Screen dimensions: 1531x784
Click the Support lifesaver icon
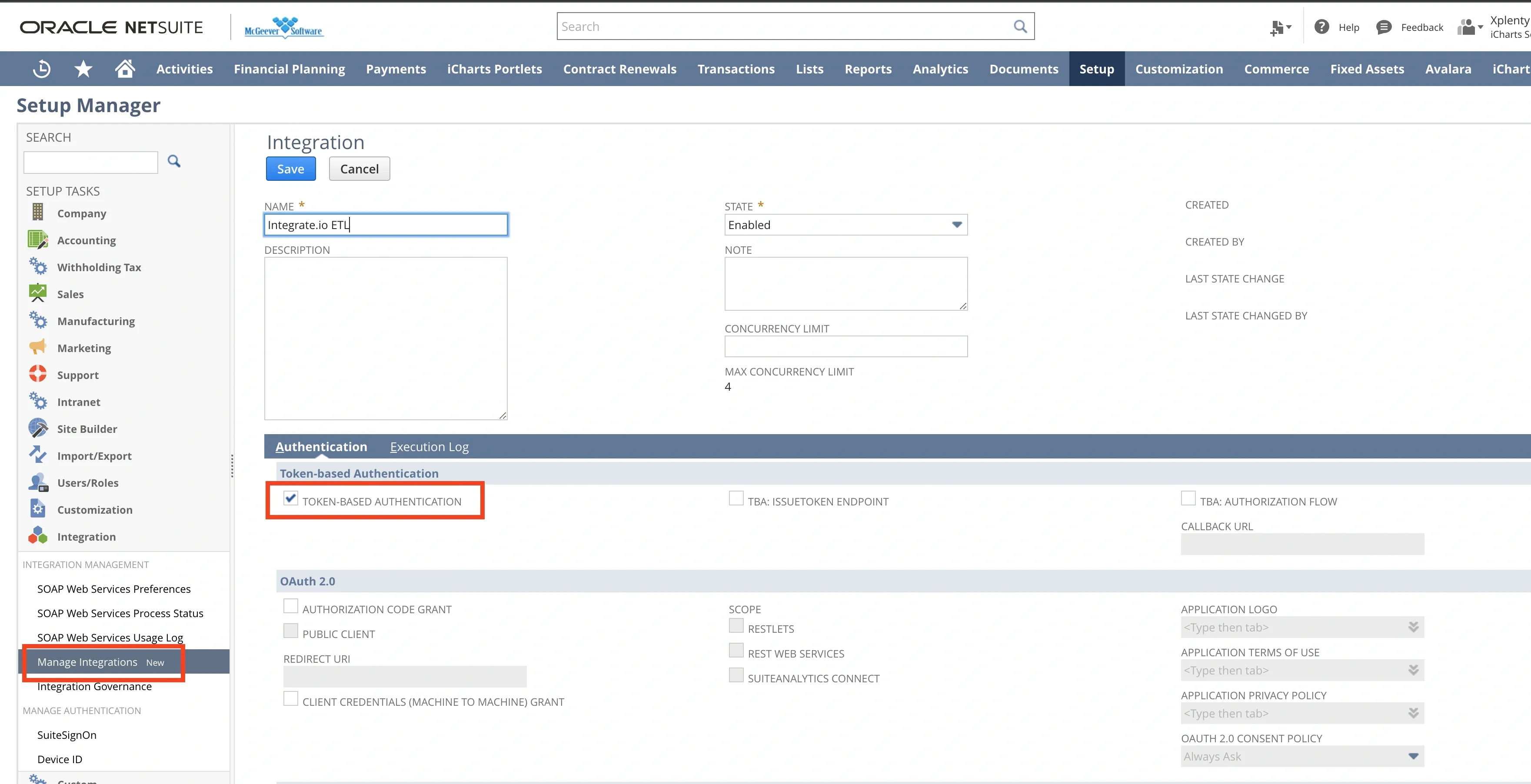click(38, 375)
